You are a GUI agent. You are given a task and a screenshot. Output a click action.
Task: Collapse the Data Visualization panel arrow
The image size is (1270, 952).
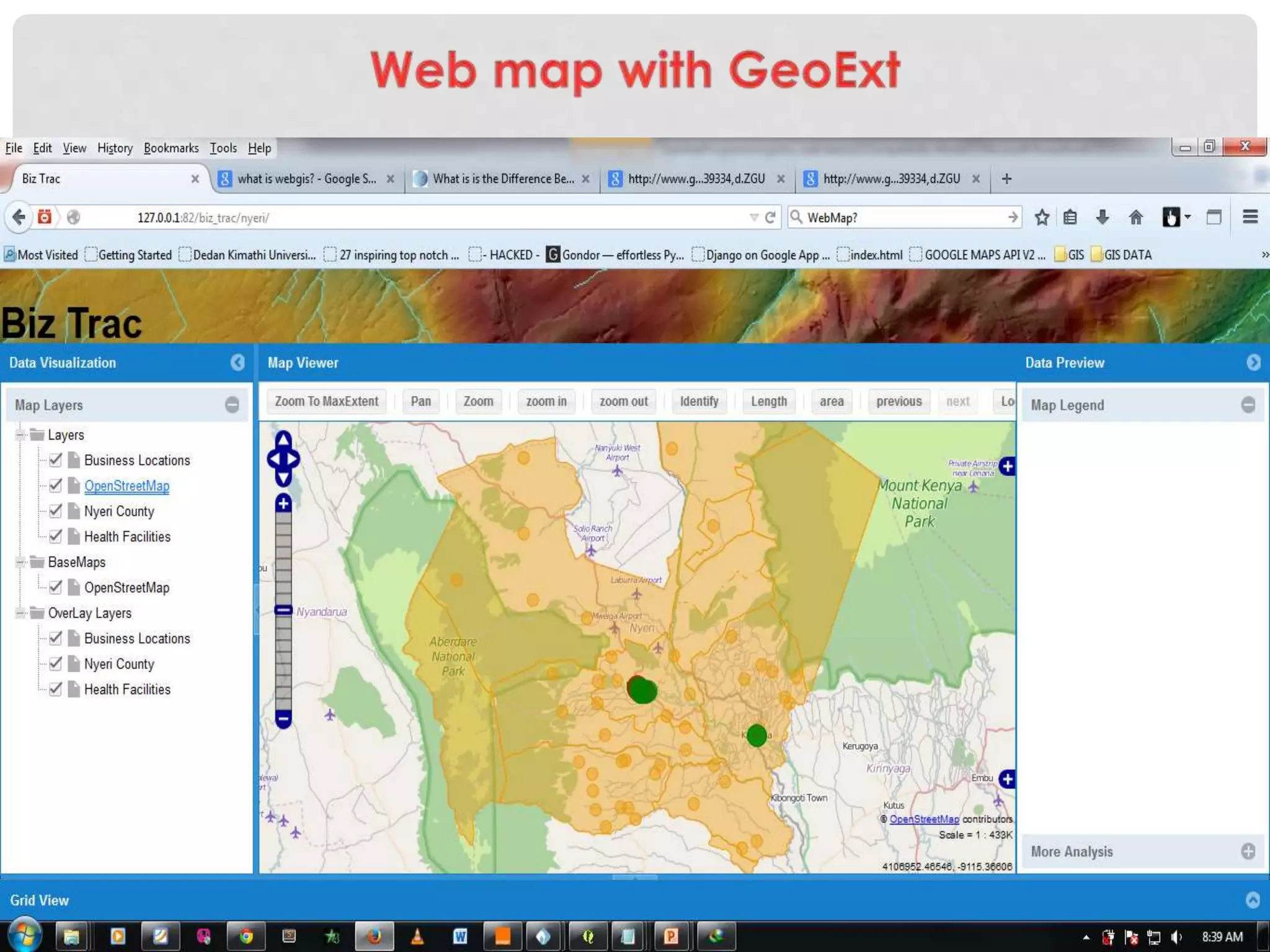tap(238, 363)
